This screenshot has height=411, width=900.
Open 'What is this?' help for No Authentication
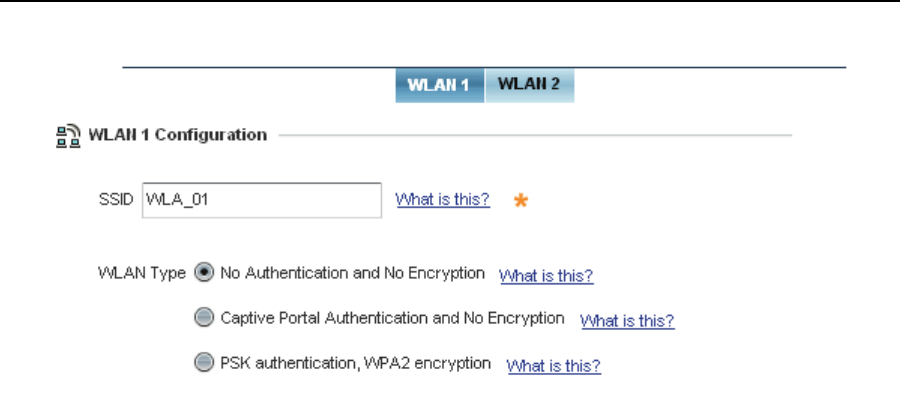click(x=546, y=275)
